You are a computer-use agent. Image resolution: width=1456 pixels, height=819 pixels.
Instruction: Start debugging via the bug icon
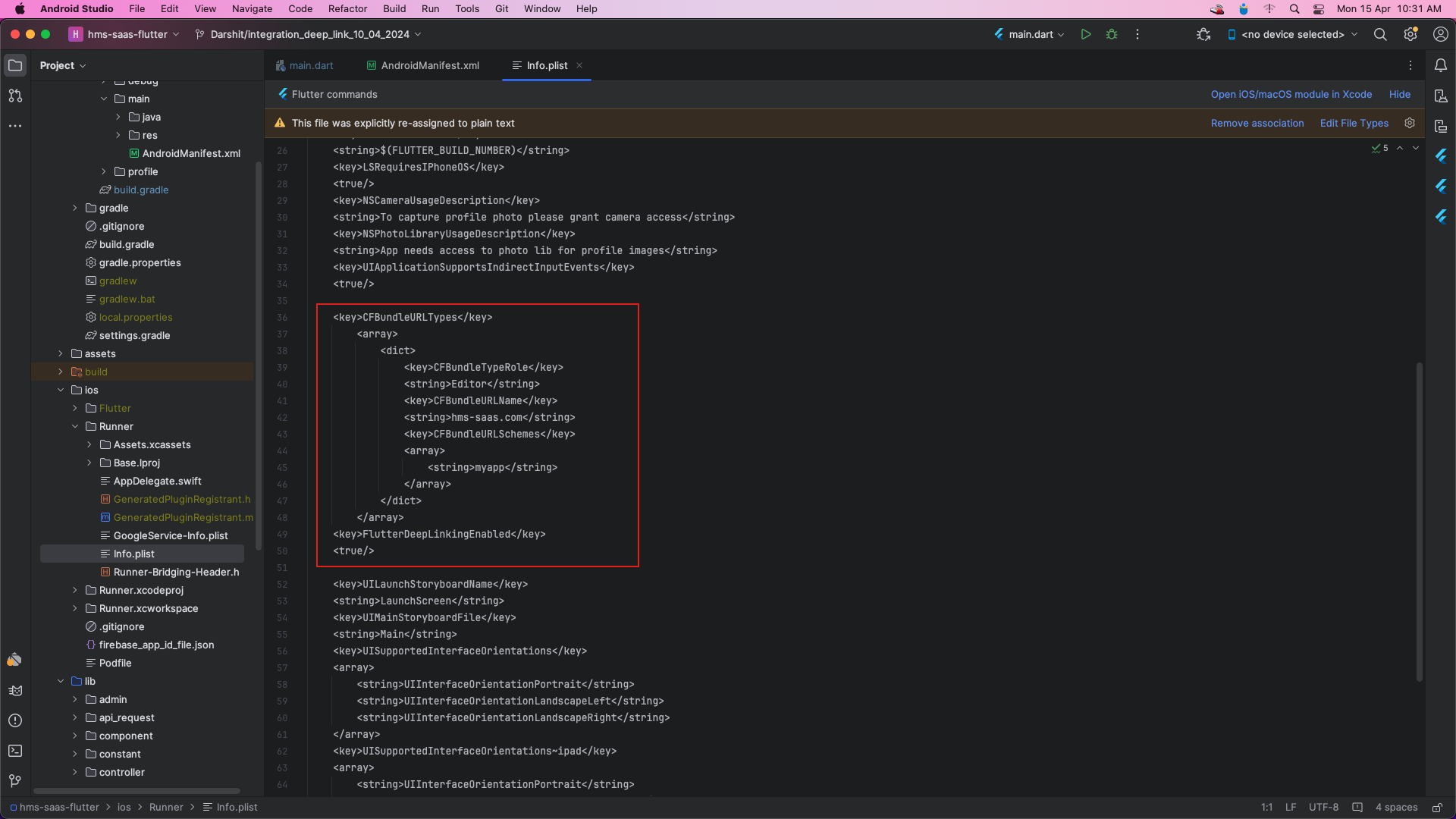[1112, 34]
